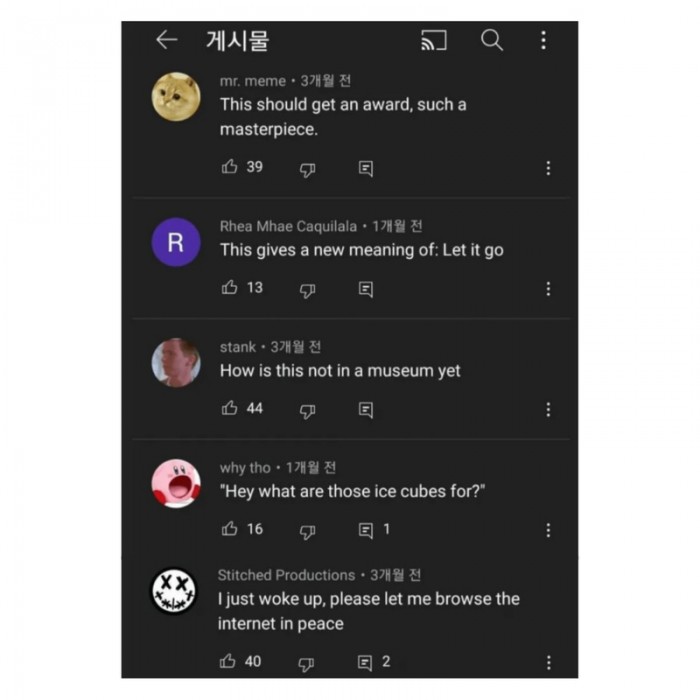Screen dimensions: 700x700
Task: View the reply on why tho's comment
Action: point(372,530)
